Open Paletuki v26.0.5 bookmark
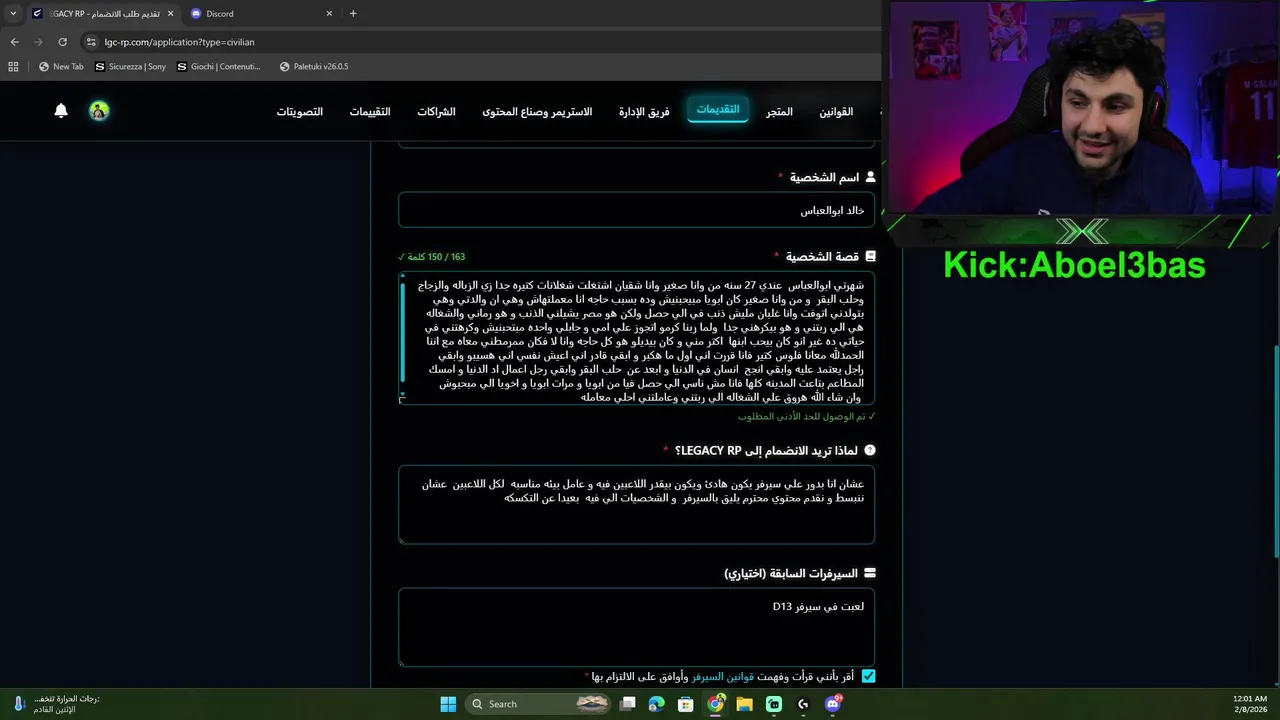Screen dimensions: 1280x720 pyautogui.click(x=314, y=67)
